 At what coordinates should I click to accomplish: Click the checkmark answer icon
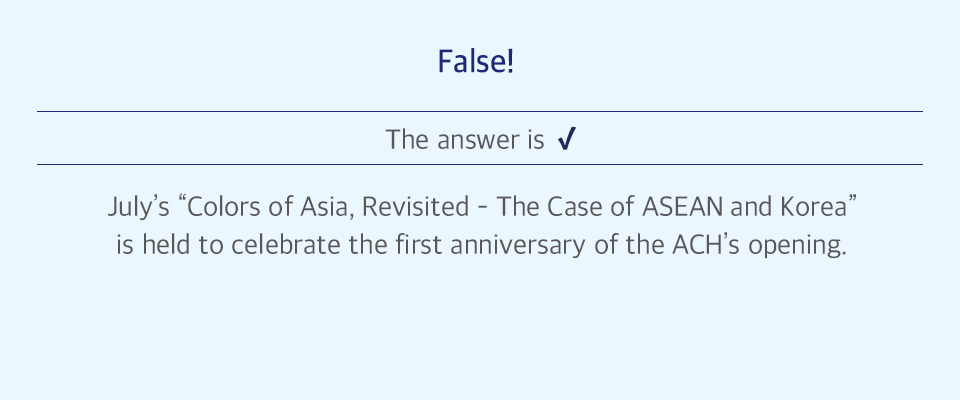click(567, 140)
